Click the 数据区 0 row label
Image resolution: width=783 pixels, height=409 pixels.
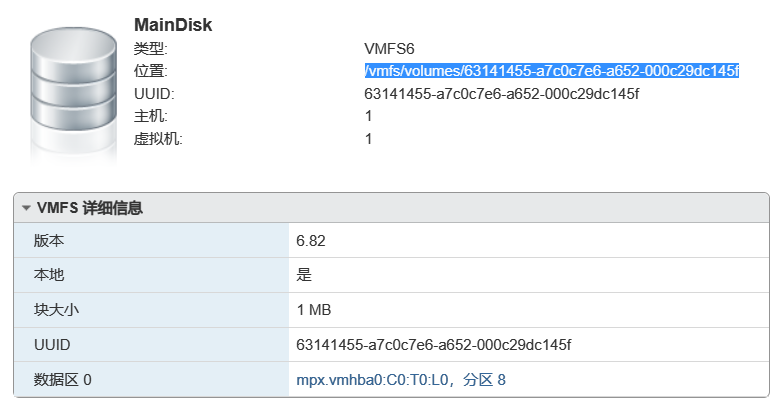coord(63,380)
